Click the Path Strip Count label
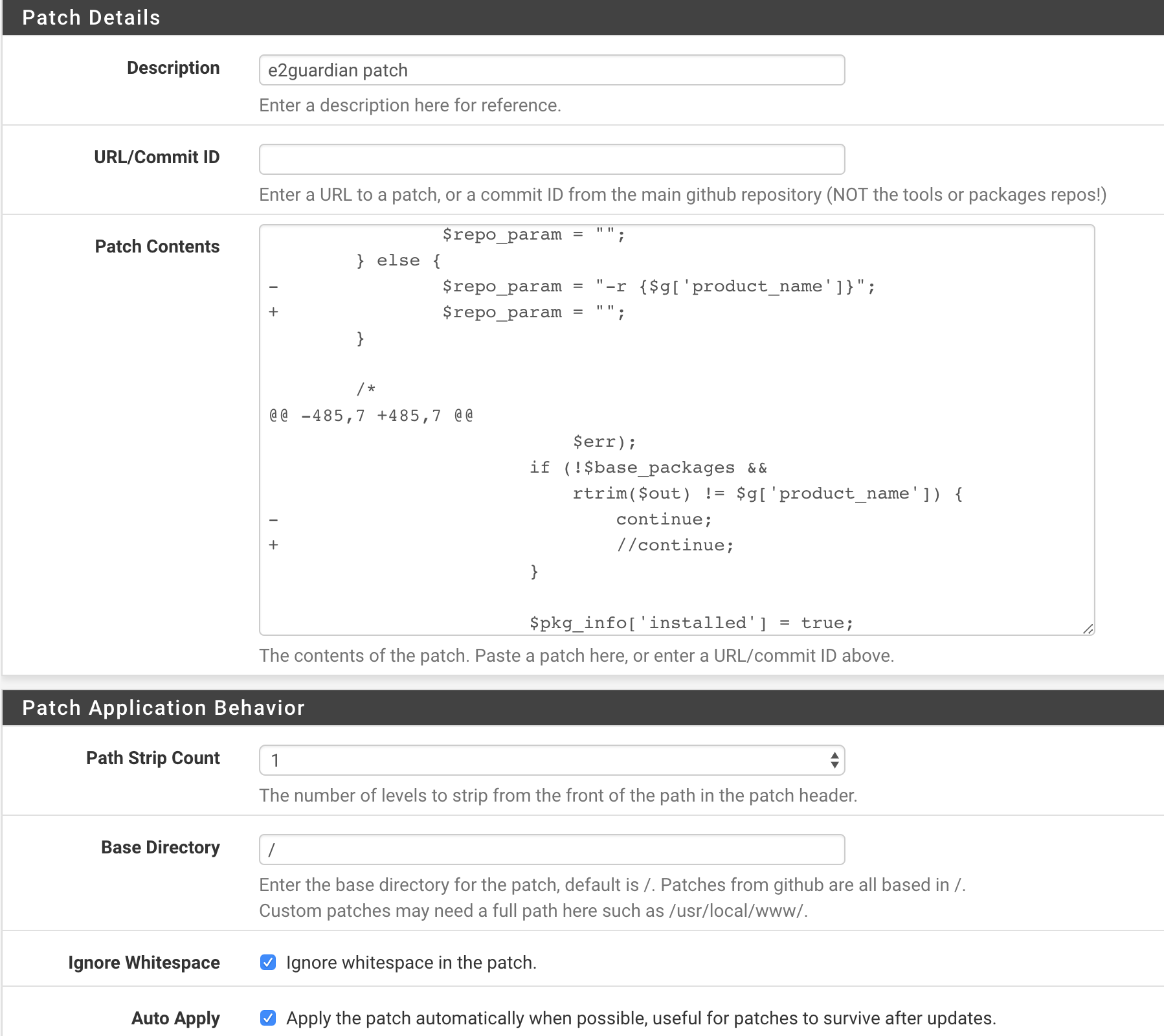The width and height of the screenshot is (1164, 1036). [x=153, y=758]
